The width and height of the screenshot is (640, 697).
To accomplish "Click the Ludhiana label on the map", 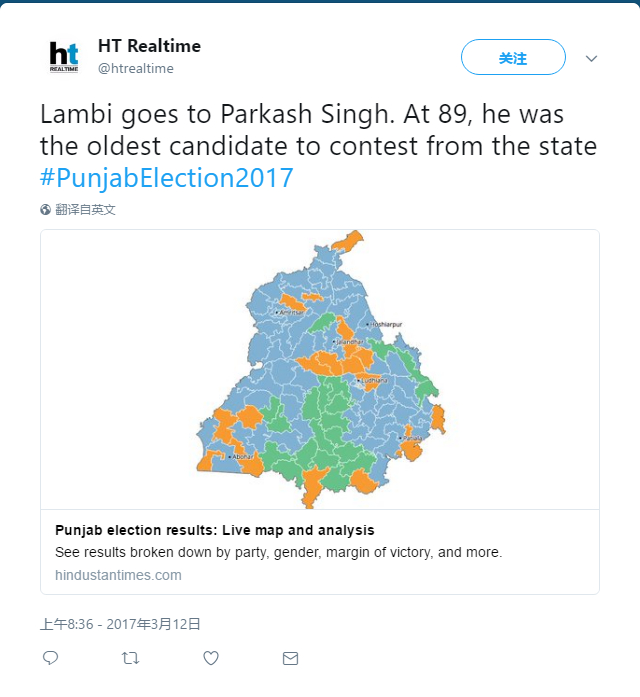I will pos(376,382).
